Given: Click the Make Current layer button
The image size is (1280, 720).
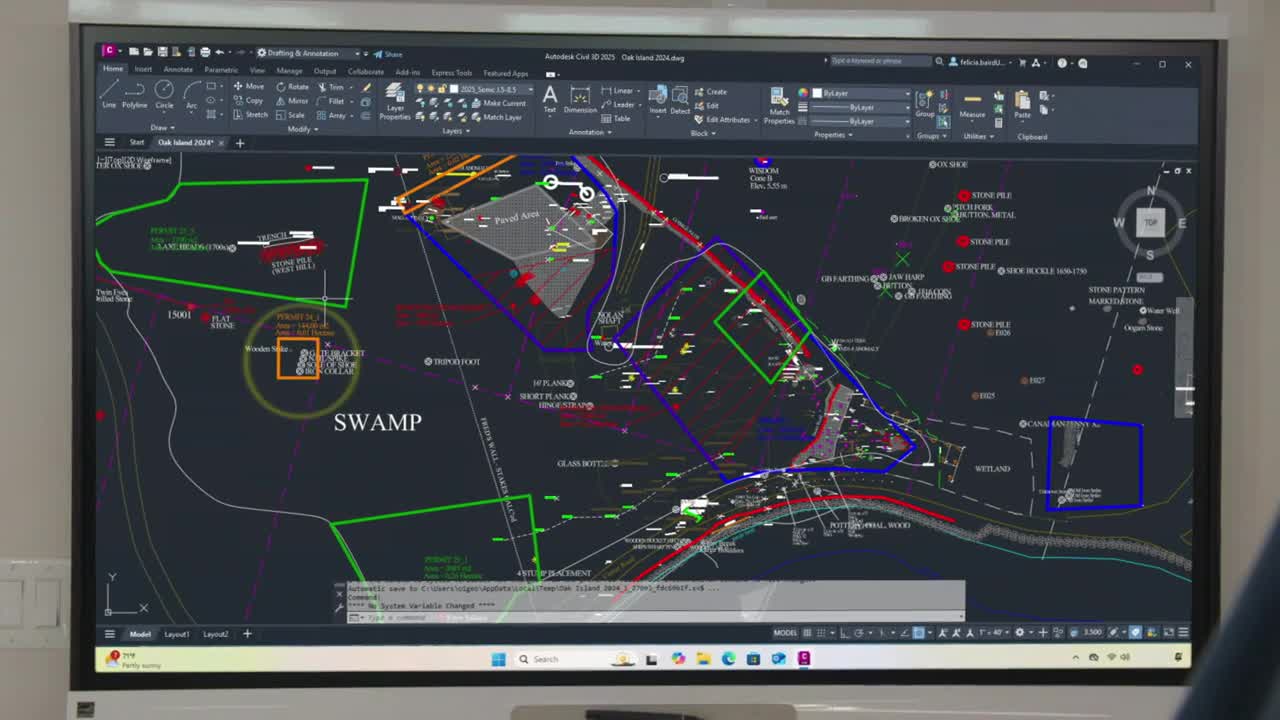Looking at the screenshot, I should pos(503,103).
